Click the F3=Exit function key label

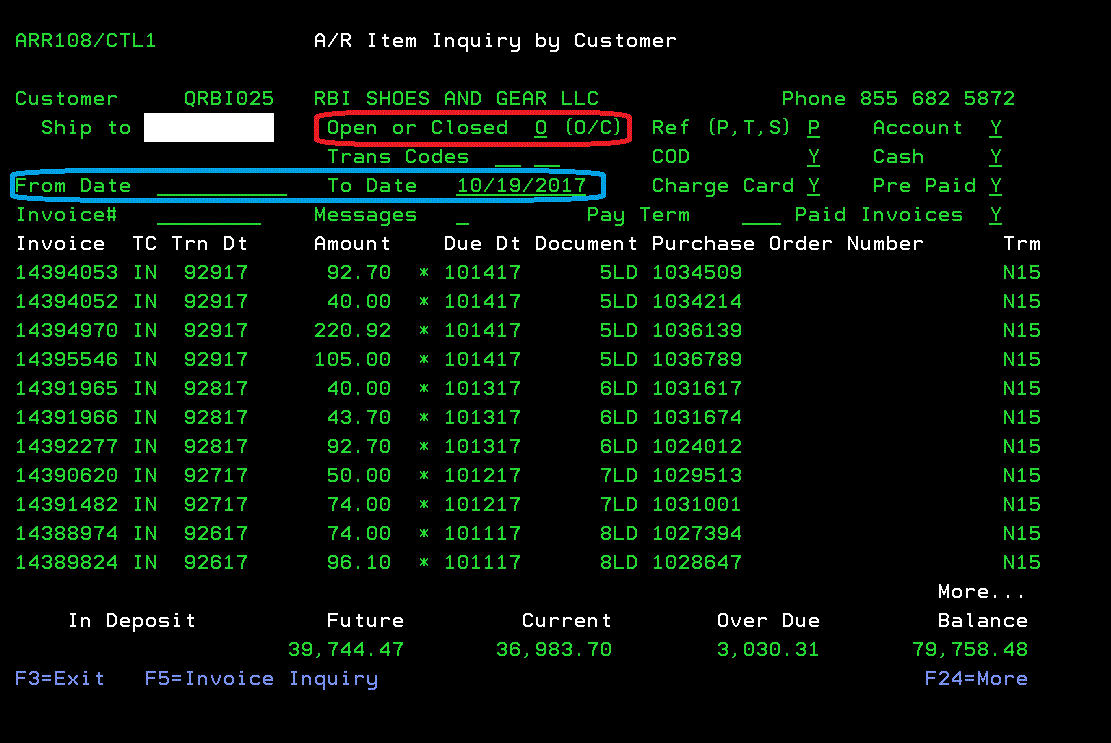click(x=59, y=679)
